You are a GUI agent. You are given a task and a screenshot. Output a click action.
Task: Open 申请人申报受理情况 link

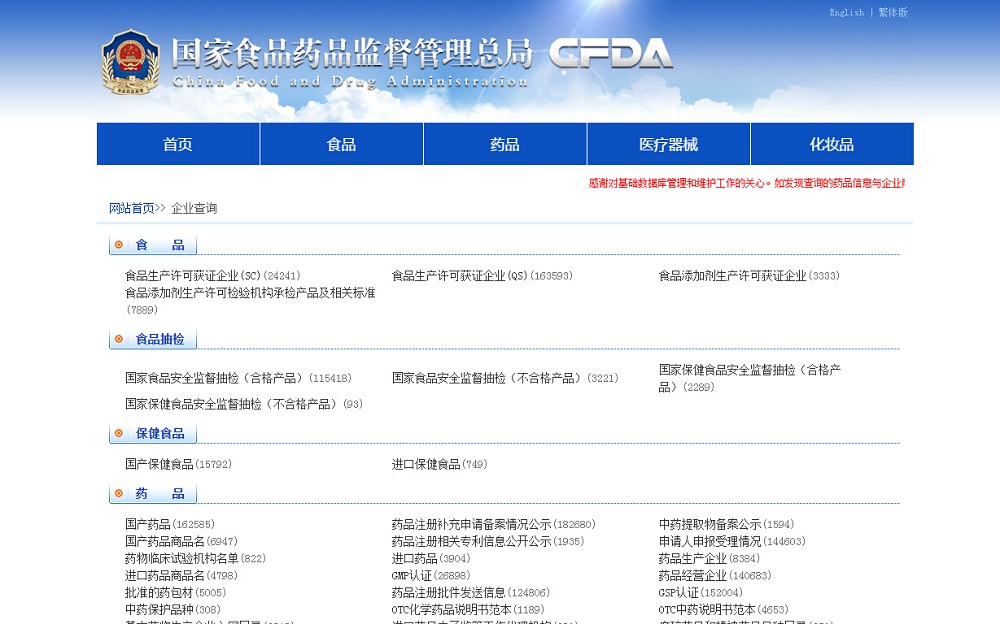point(732,541)
